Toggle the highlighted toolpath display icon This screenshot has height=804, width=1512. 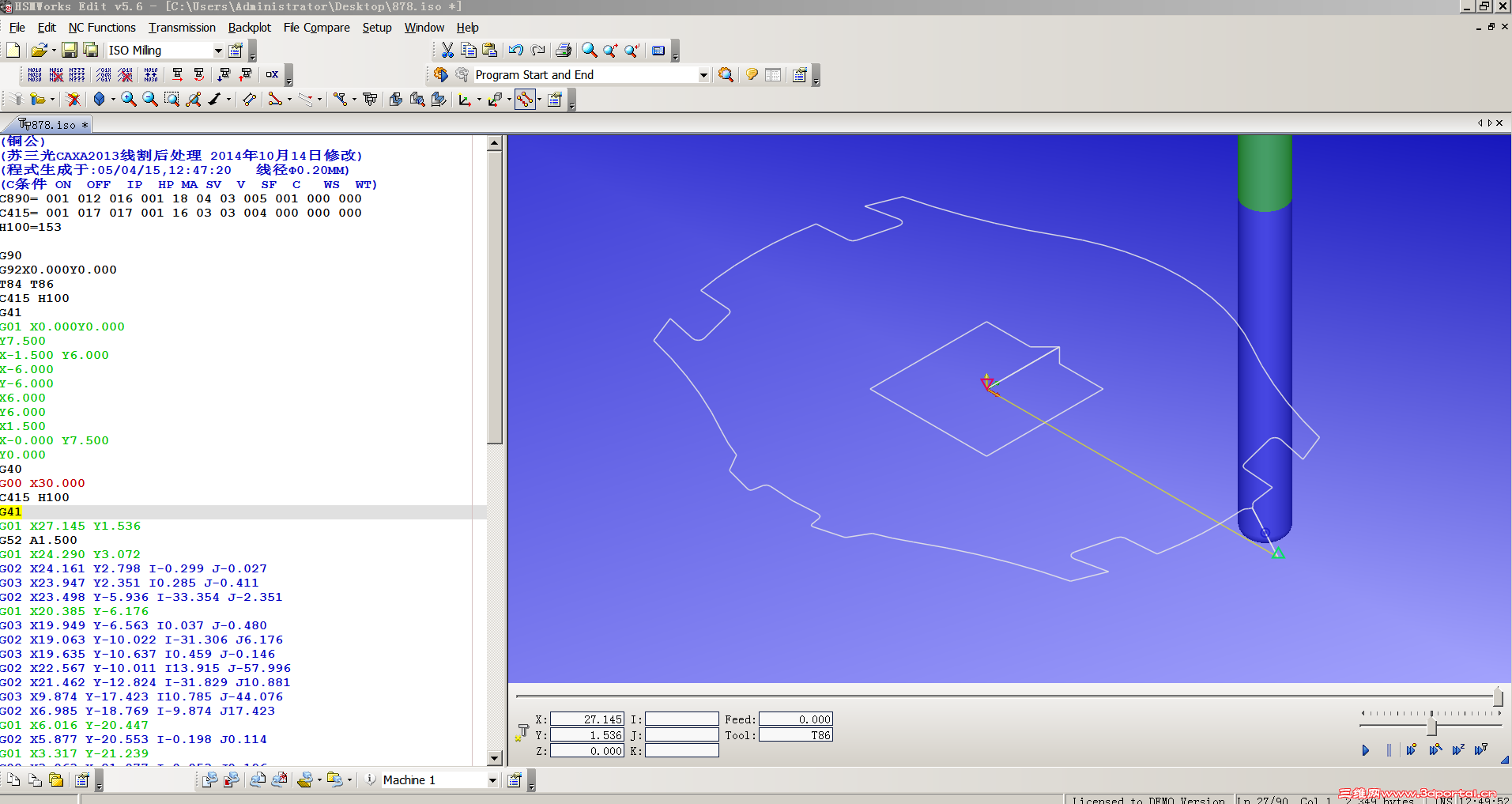[525, 100]
